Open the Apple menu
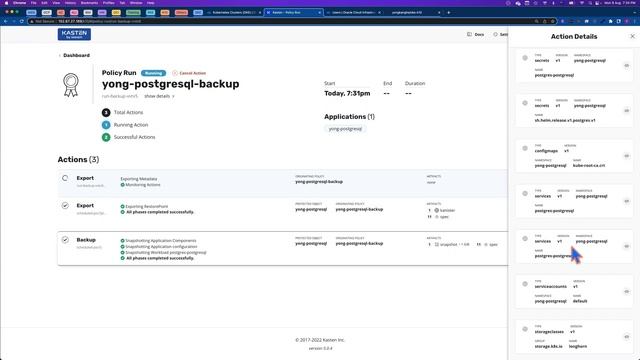The height and width of the screenshot is (360, 640). pos(6,3)
